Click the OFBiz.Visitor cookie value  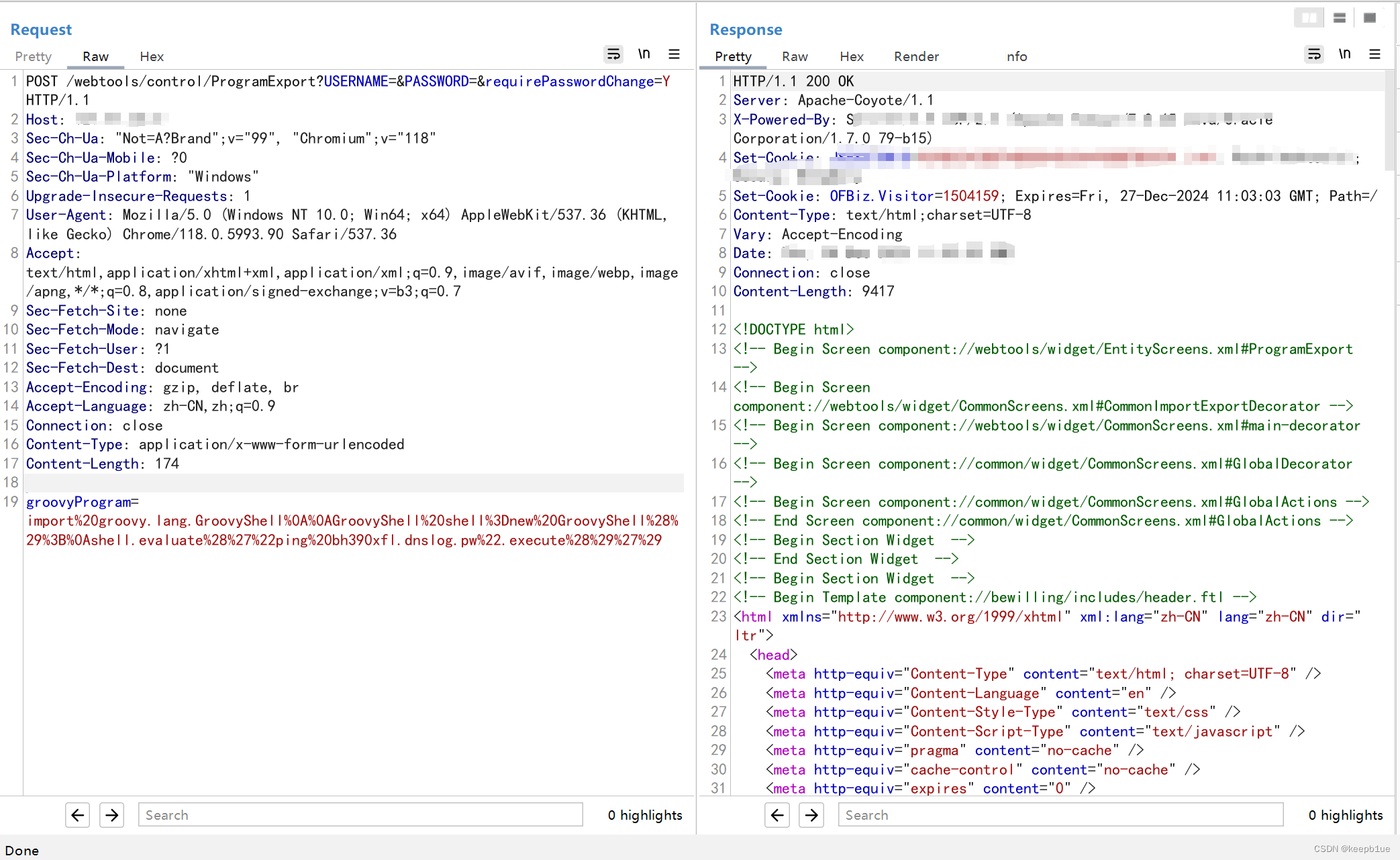(x=970, y=197)
